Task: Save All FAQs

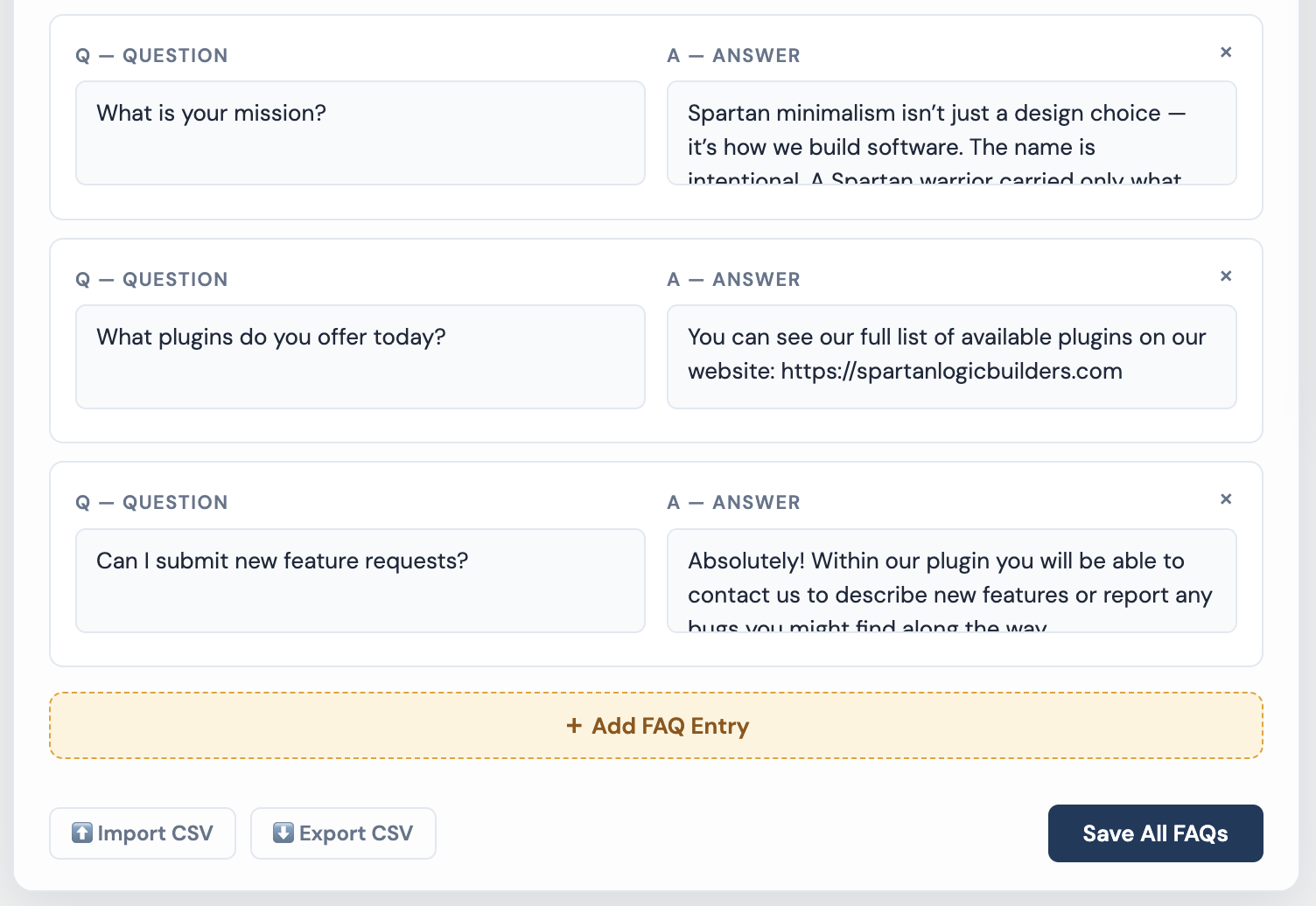Action: tap(1156, 833)
